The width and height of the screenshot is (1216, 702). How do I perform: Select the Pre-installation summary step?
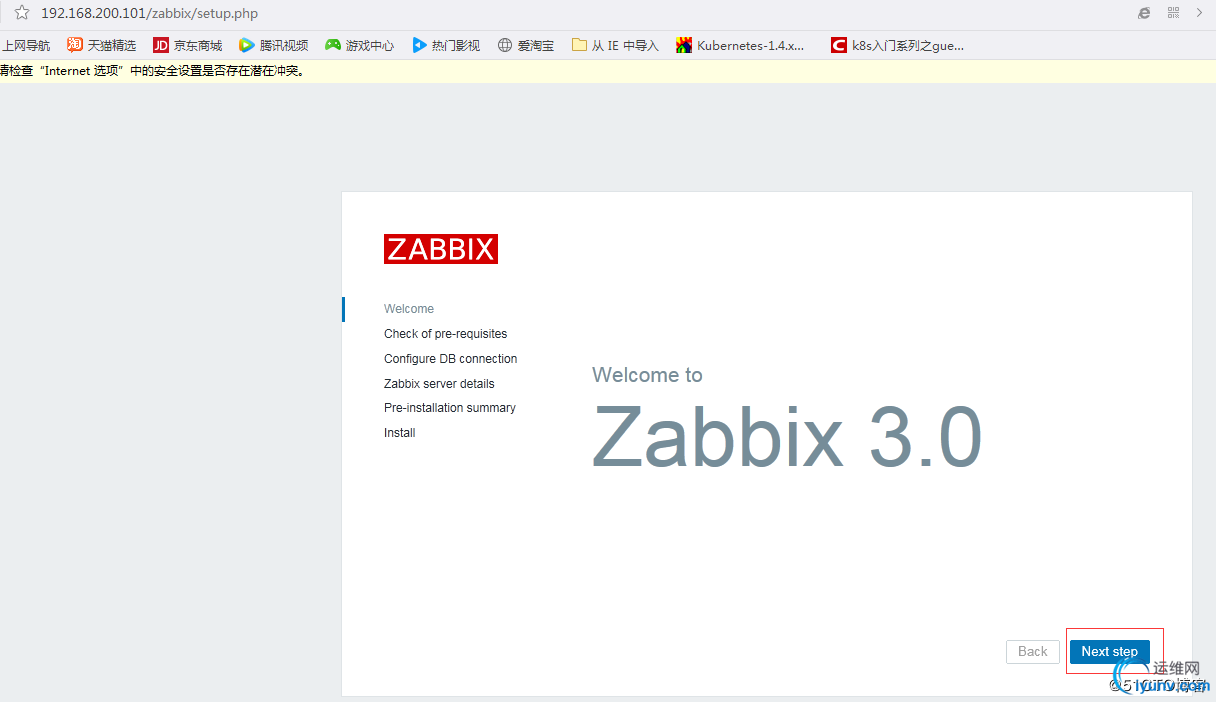coord(450,408)
